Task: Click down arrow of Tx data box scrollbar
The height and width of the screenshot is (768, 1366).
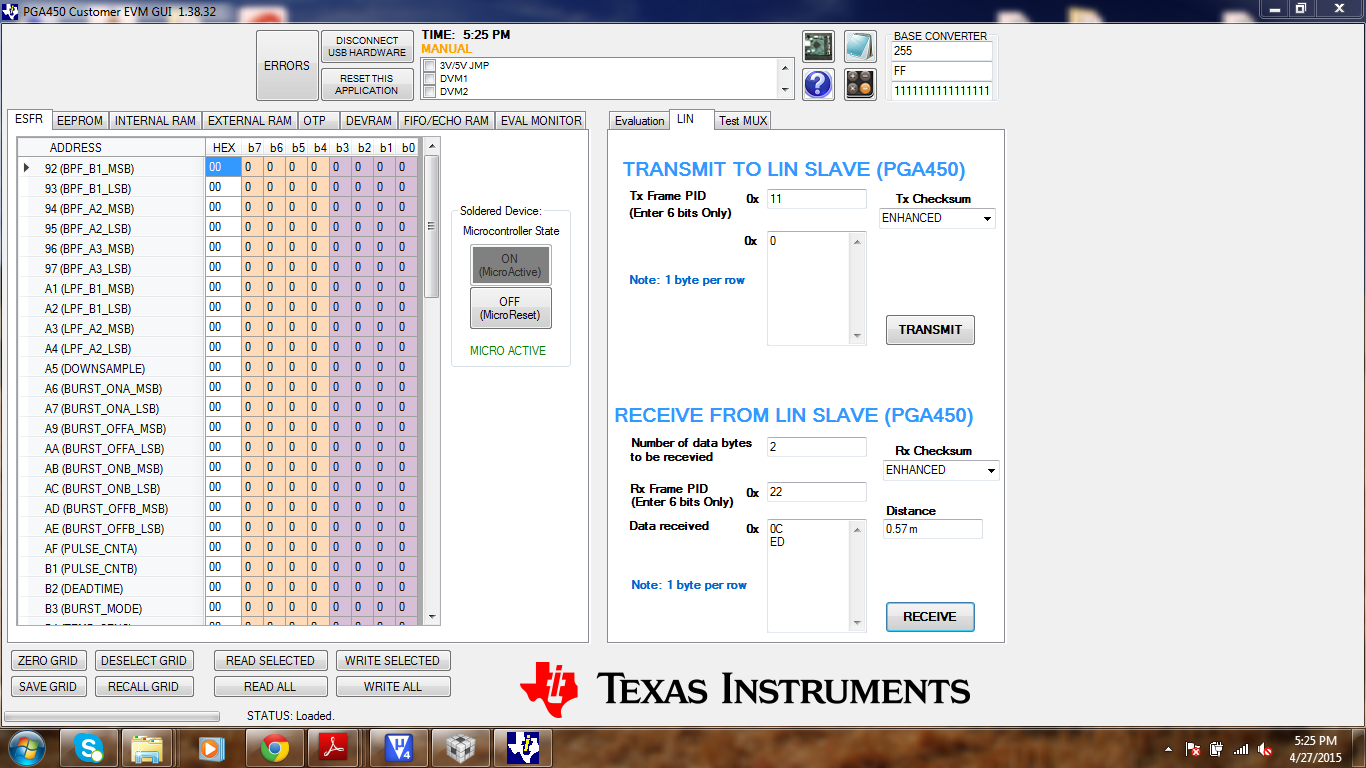Action: pos(857,337)
